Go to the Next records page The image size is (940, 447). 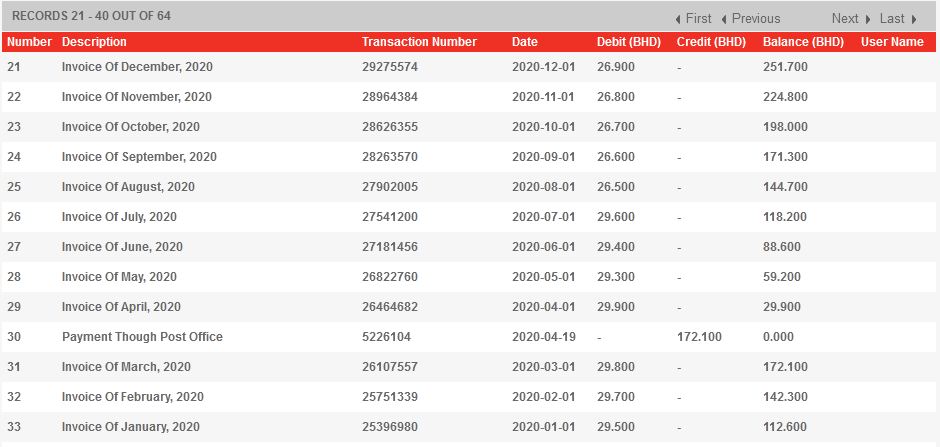tap(845, 18)
